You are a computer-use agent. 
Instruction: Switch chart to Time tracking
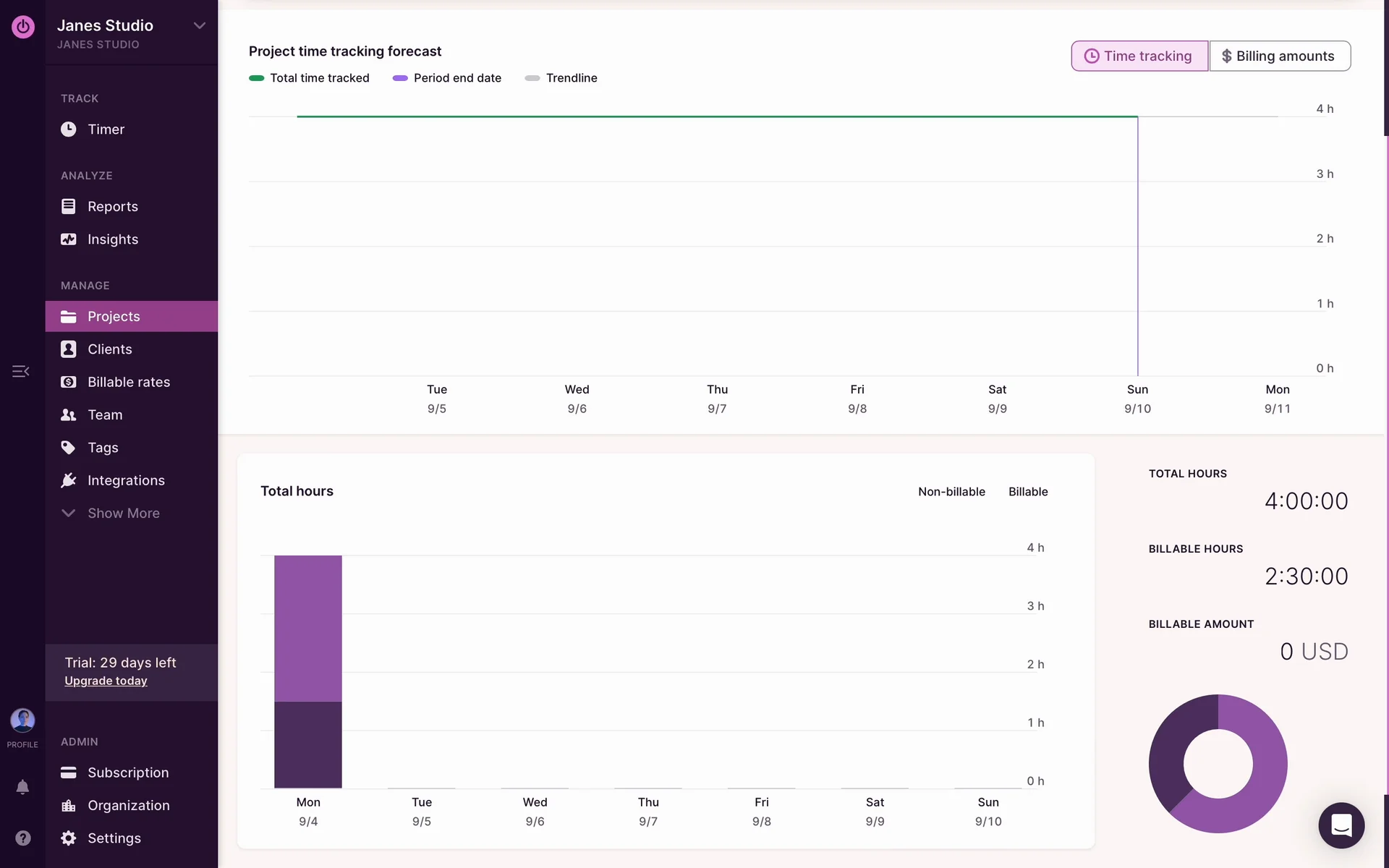pyautogui.click(x=1139, y=56)
